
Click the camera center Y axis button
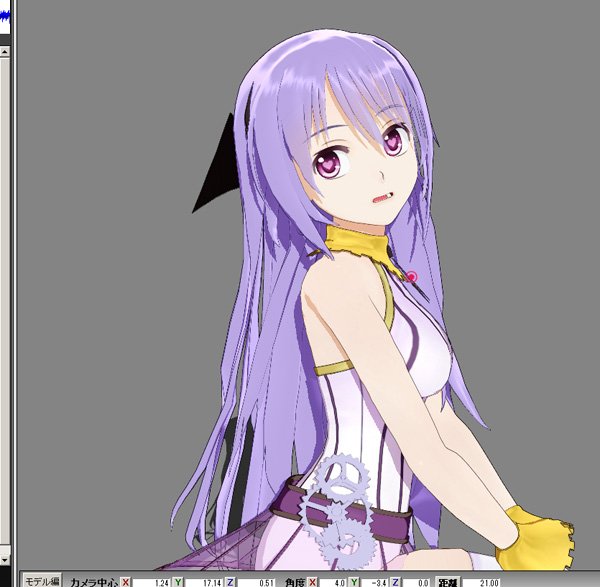[178, 582]
